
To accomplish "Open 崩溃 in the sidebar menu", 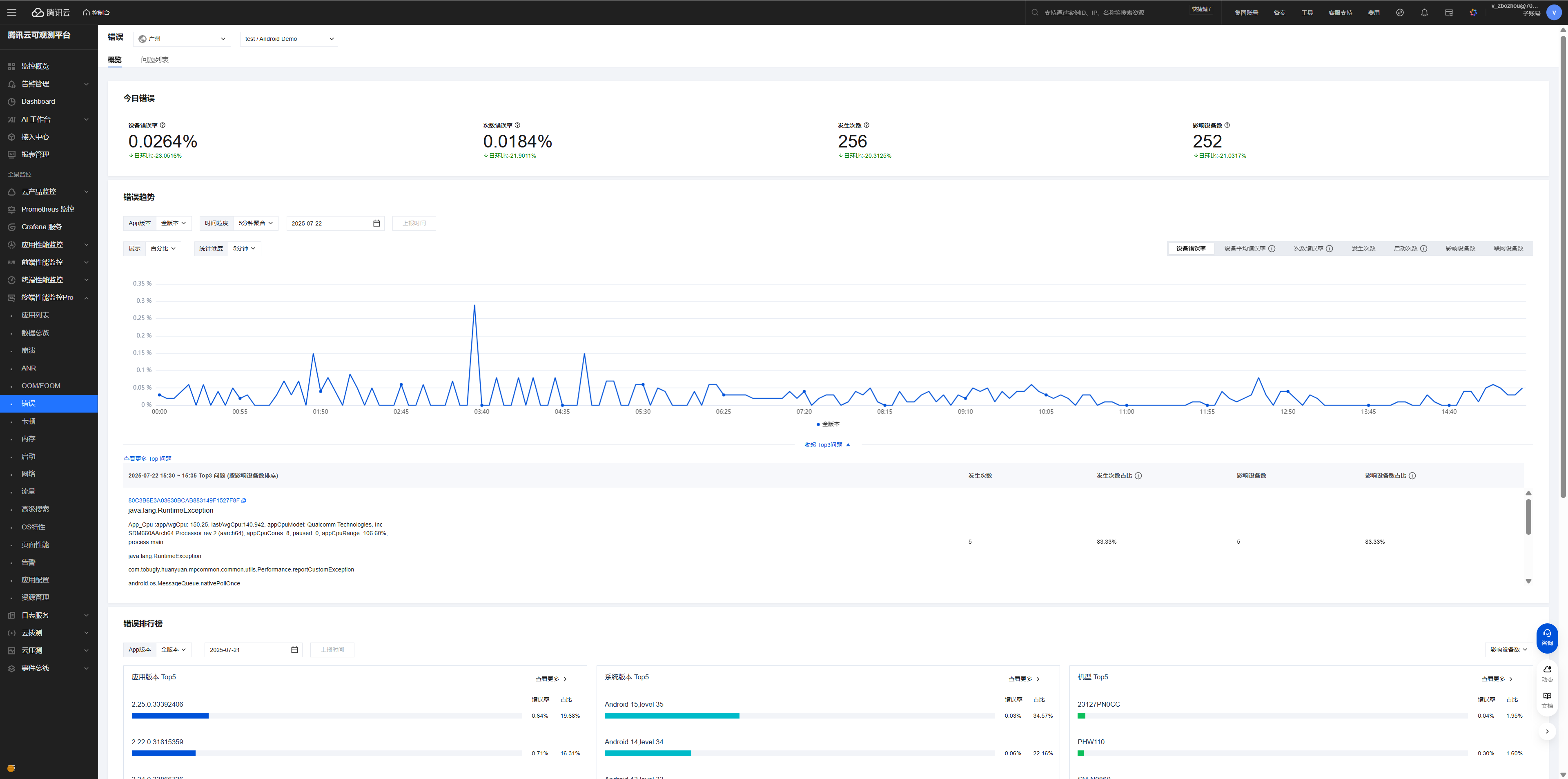I will (29, 351).
